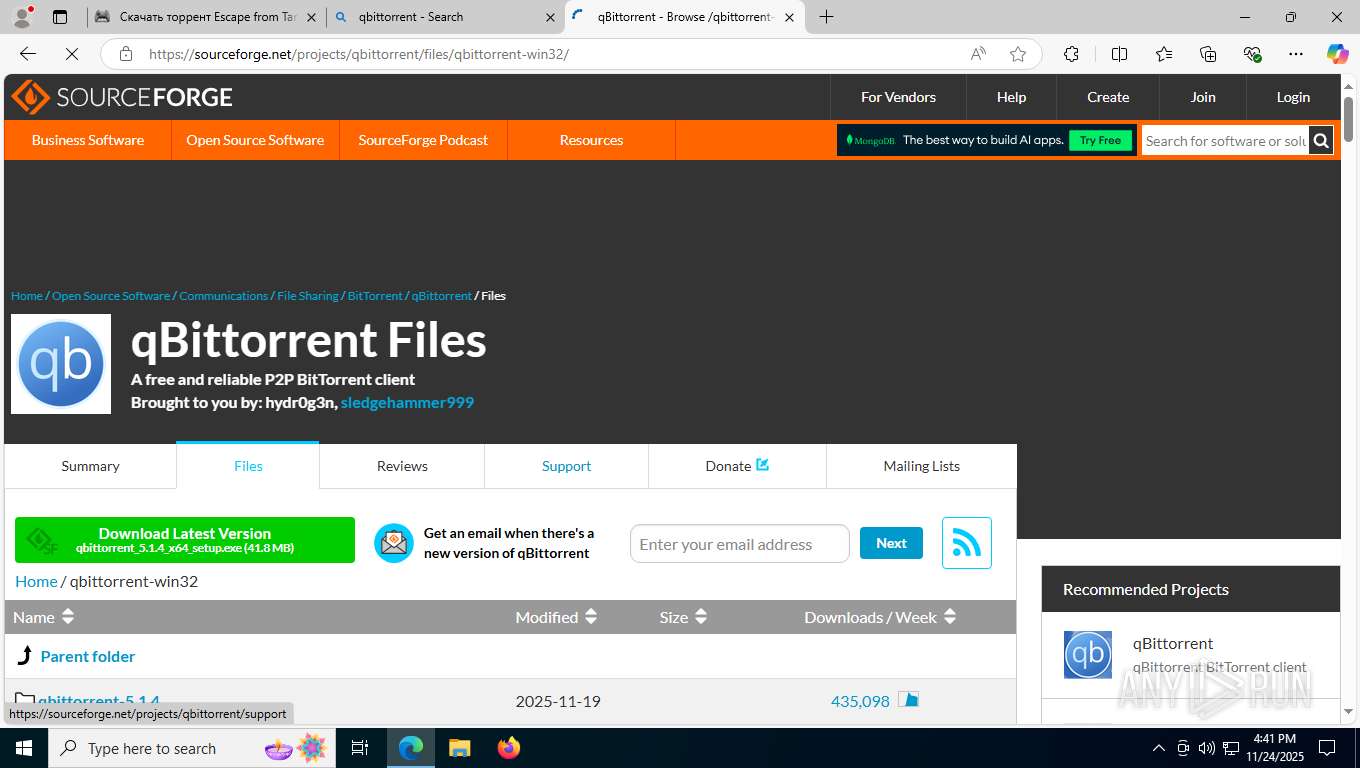The image size is (1360, 768).
Task: Switch to Escape from Tarkov torrent tab
Action: pos(207,17)
